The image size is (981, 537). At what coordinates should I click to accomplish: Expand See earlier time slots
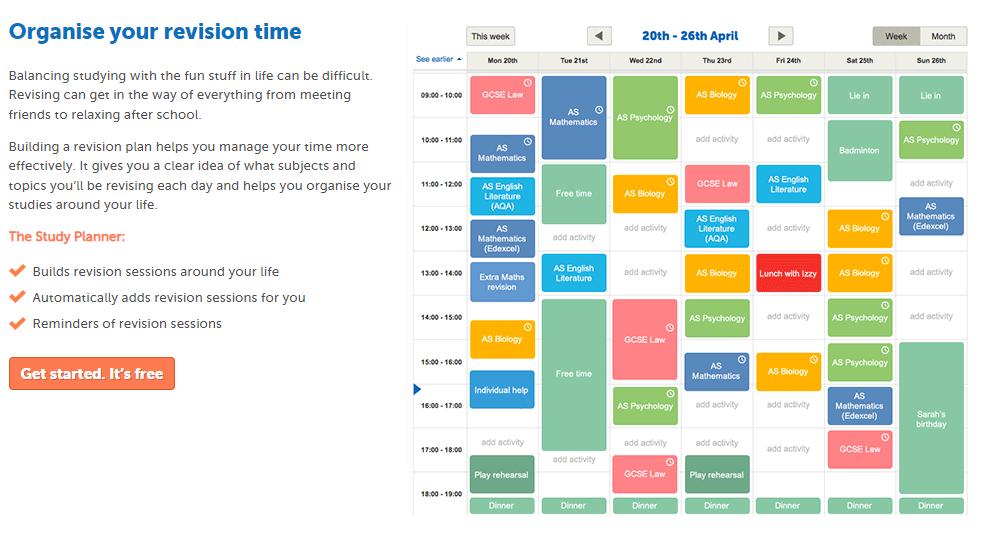coord(438,60)
